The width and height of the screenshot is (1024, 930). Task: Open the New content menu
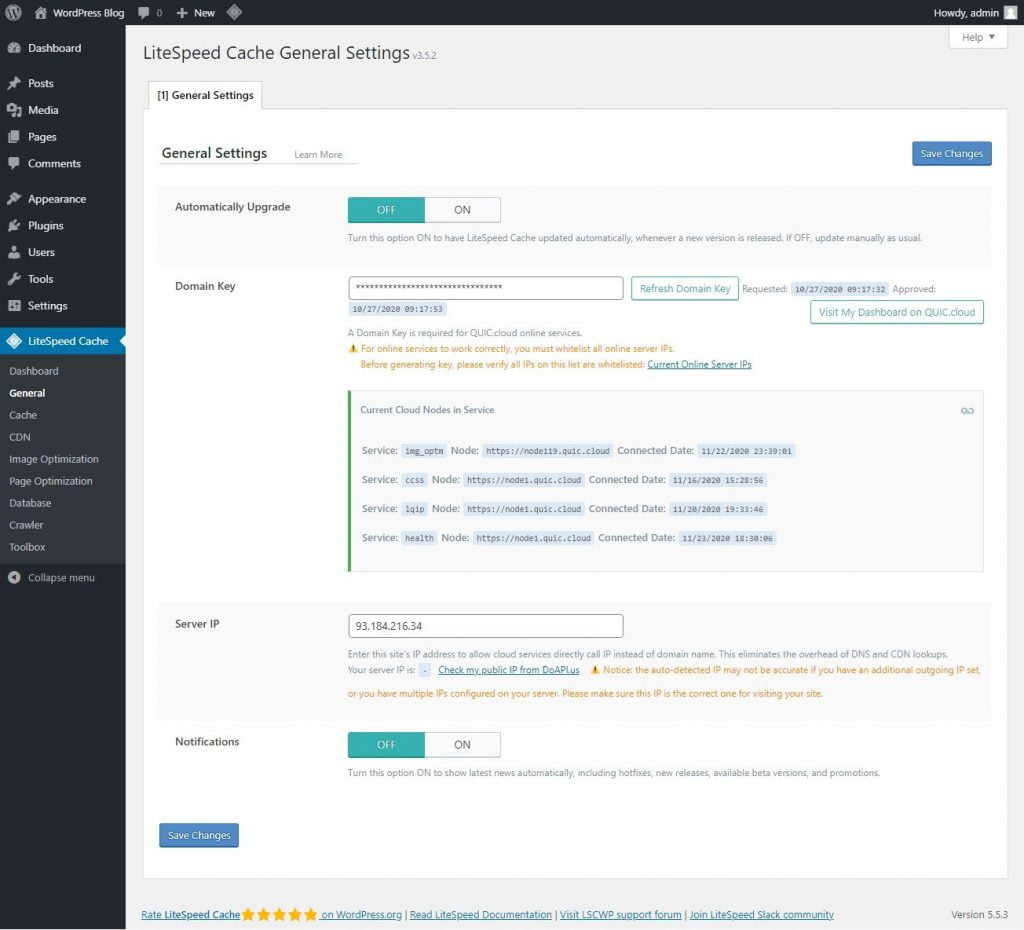(x=196, y=12)
